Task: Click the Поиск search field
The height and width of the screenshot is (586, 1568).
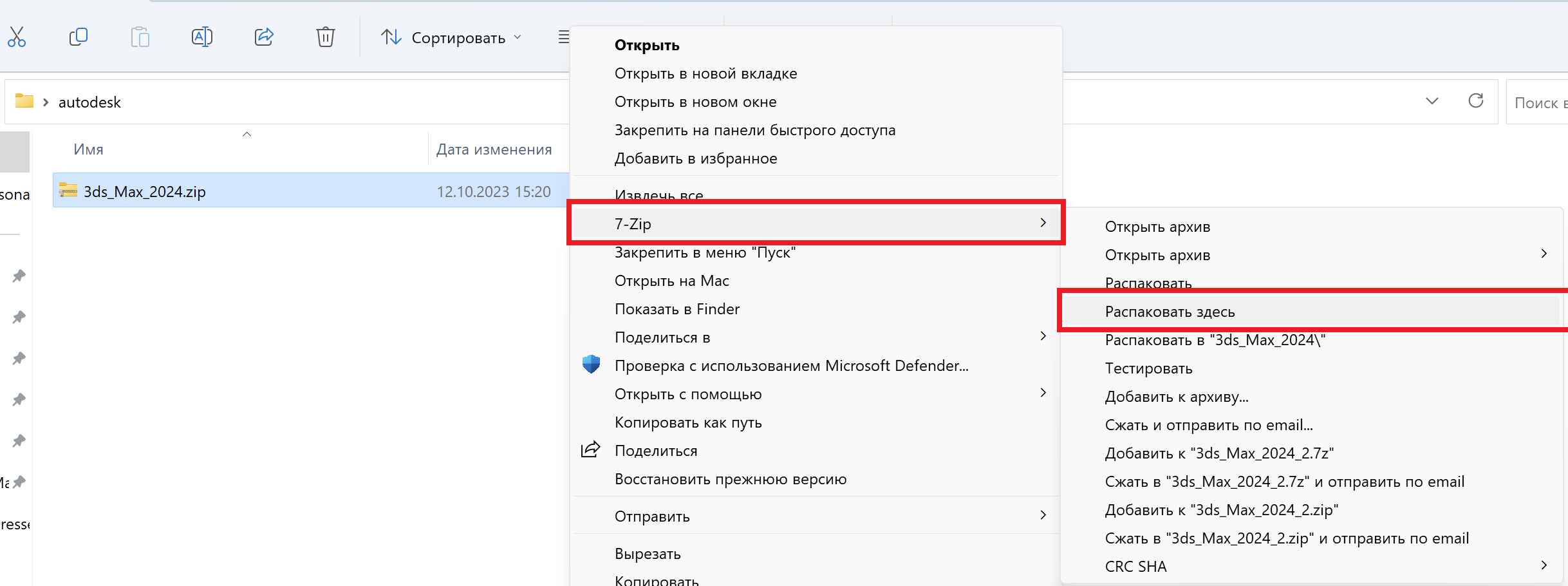Action: pos(1538,102)
